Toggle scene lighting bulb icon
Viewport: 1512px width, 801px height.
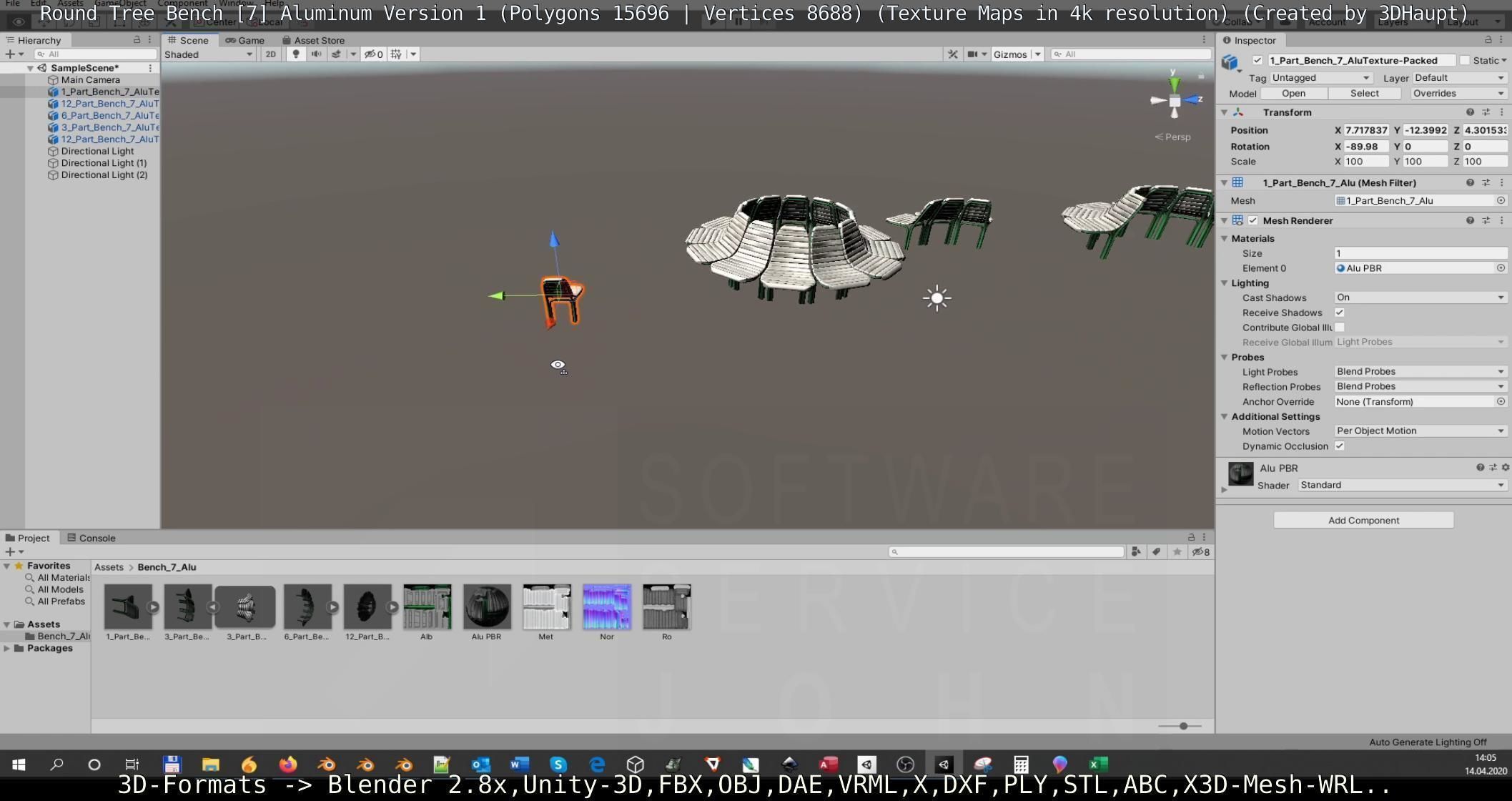295,54
